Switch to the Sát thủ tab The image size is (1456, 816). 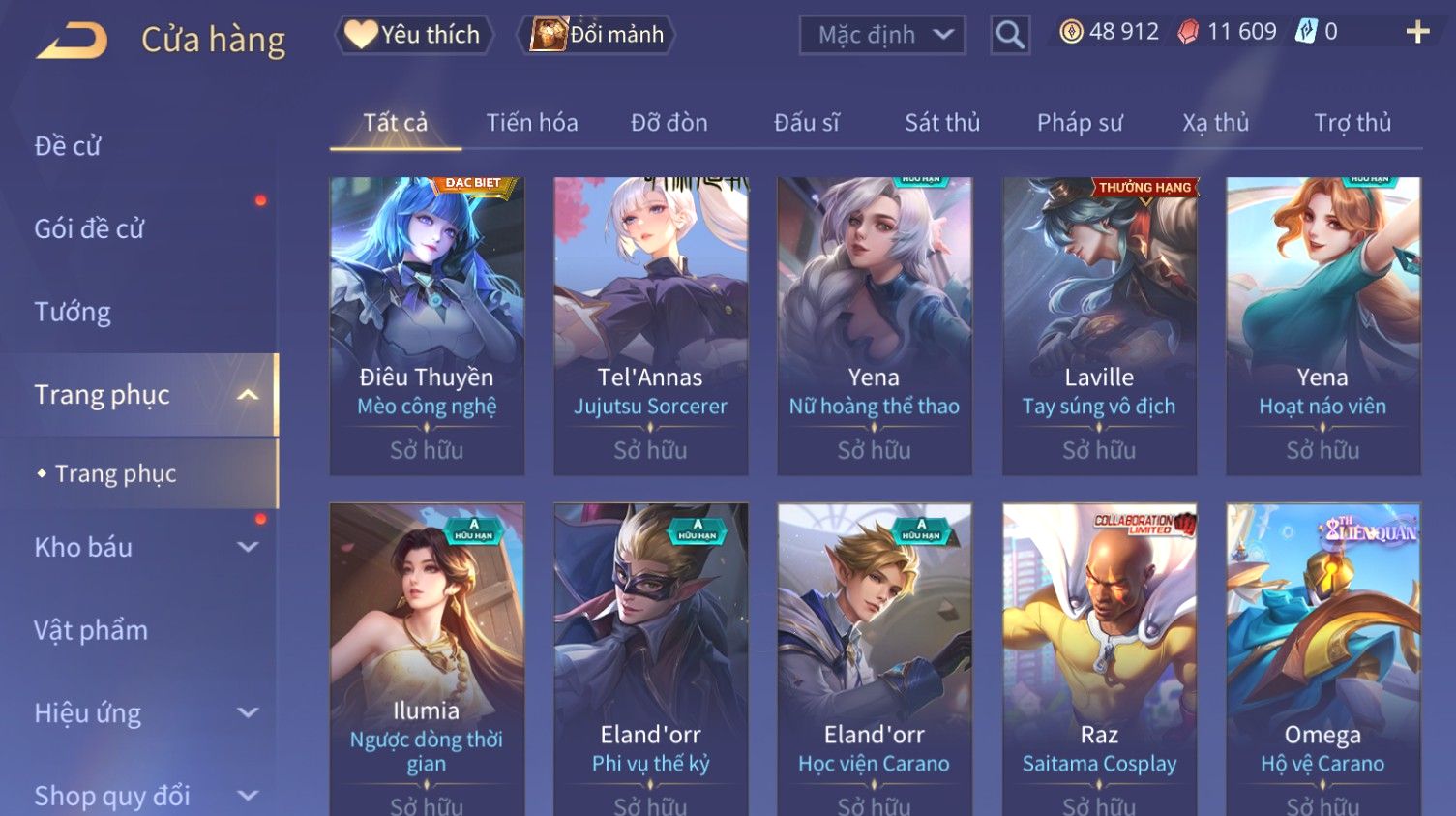(942, 123)
